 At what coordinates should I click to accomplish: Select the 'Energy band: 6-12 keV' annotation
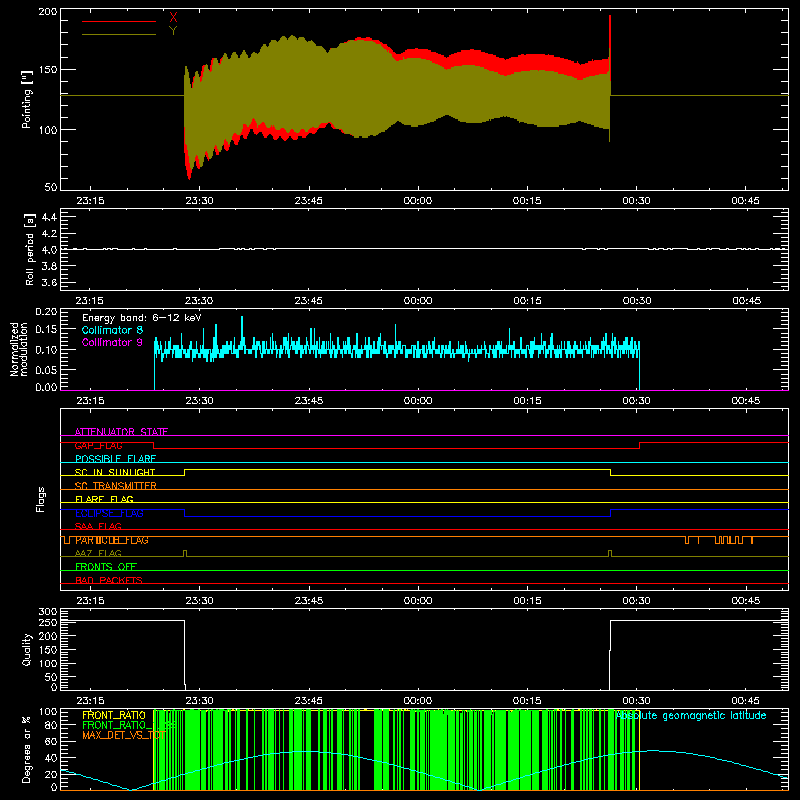(x=142, y=318)
